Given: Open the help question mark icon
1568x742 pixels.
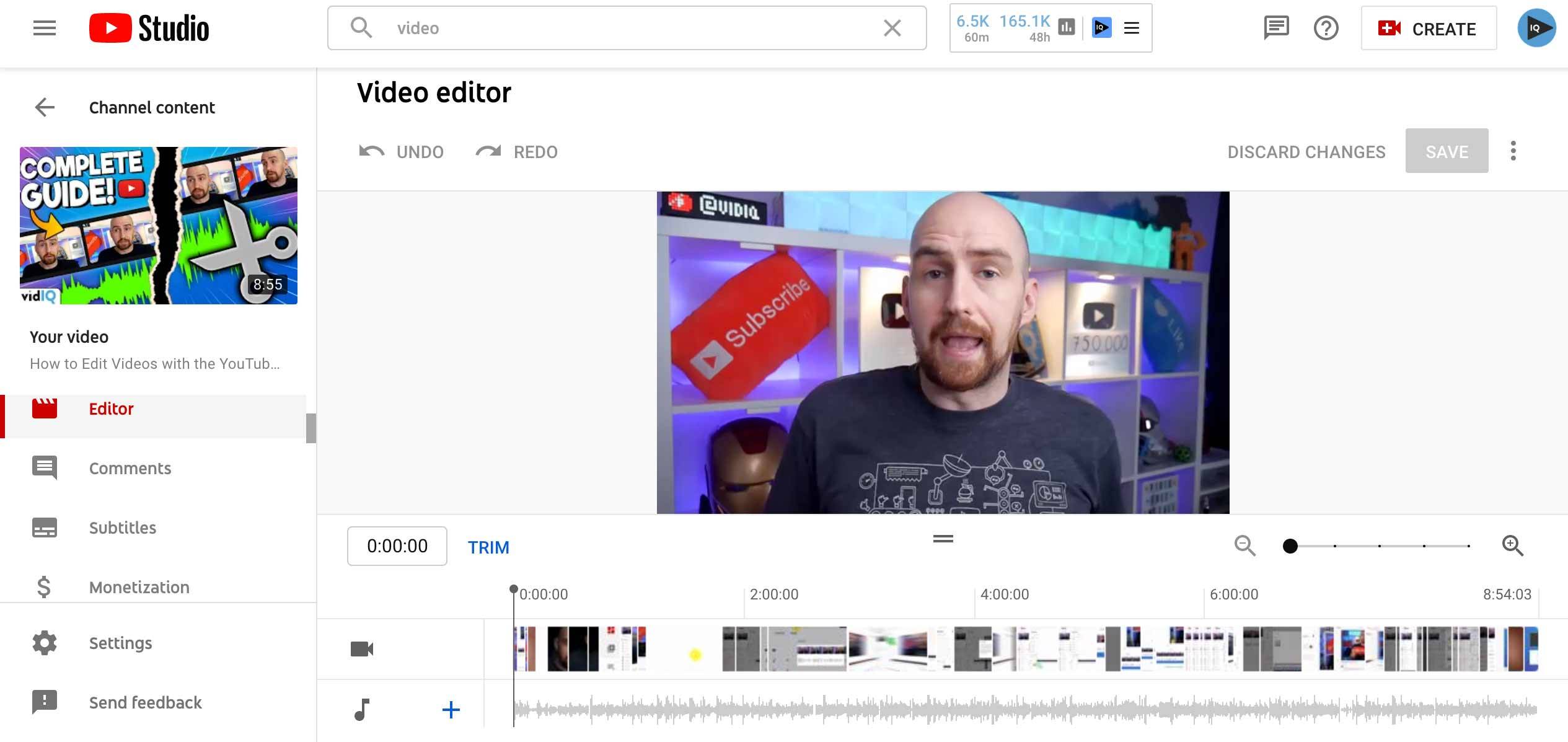Looking at the screenshot, I should [1326, 28].
